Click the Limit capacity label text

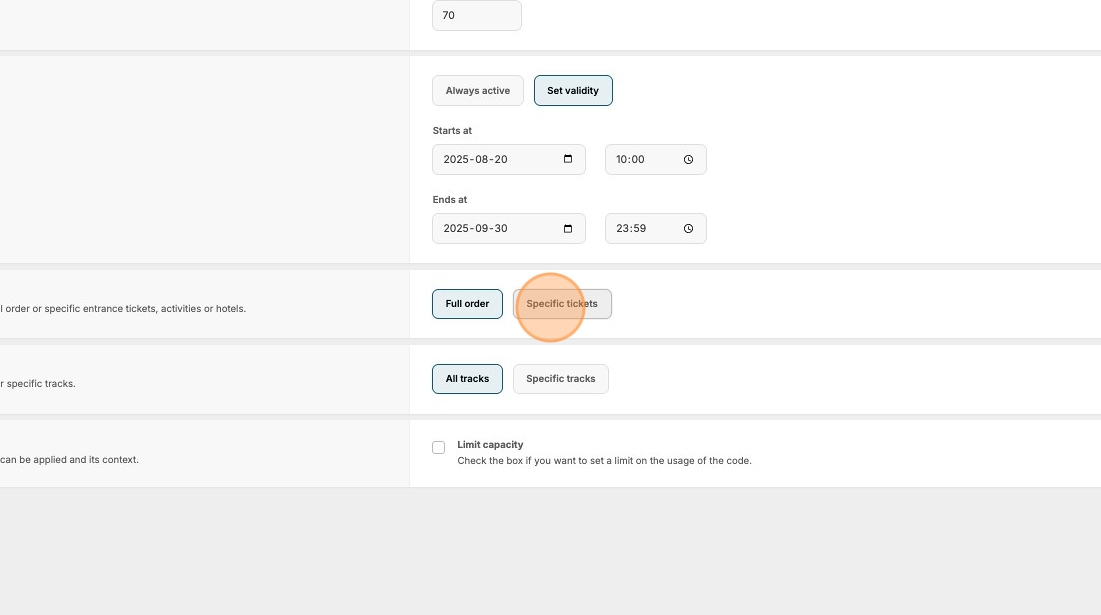tap(490, 444)
